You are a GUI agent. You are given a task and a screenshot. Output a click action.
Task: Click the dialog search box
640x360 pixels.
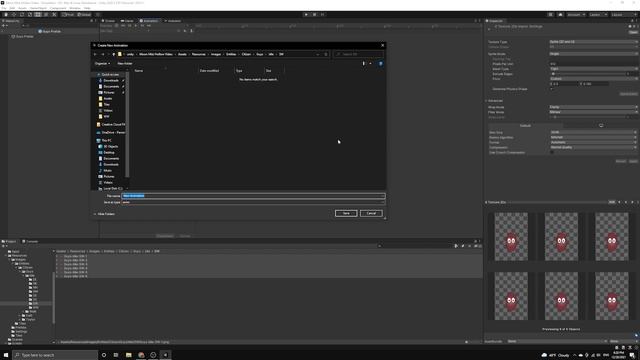(x=358, y=54)
